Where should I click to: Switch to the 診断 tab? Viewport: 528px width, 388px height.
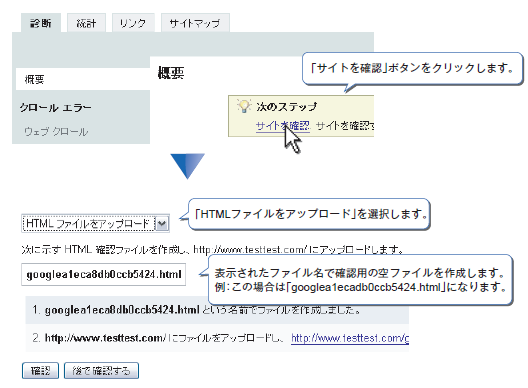tap(41, 23)
